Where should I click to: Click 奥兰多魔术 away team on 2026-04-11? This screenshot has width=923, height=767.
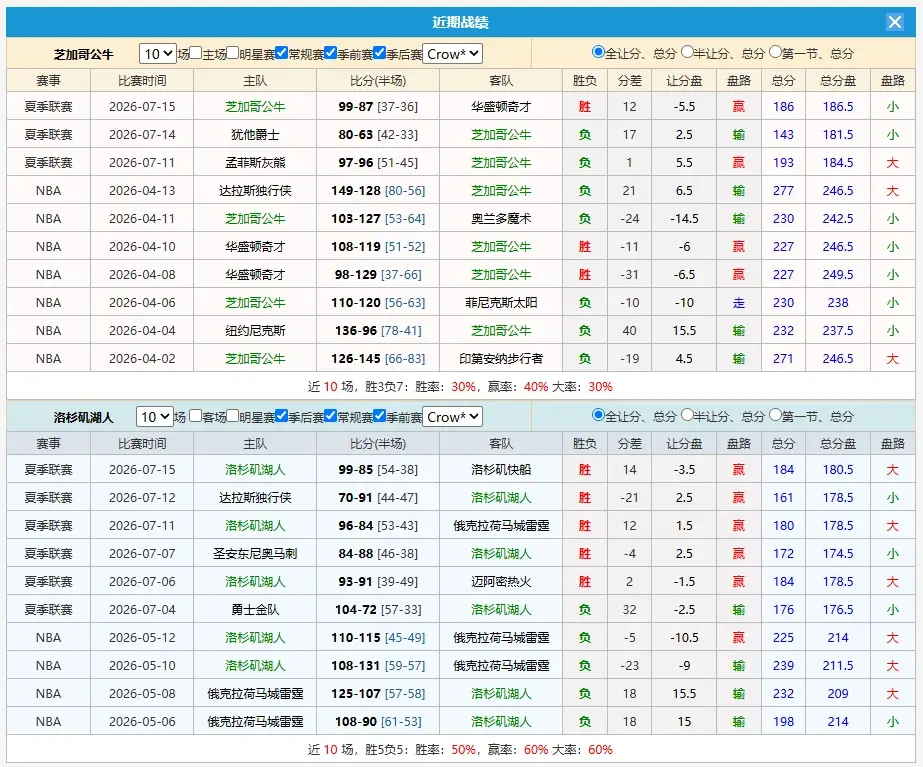(x=501, y=218)
